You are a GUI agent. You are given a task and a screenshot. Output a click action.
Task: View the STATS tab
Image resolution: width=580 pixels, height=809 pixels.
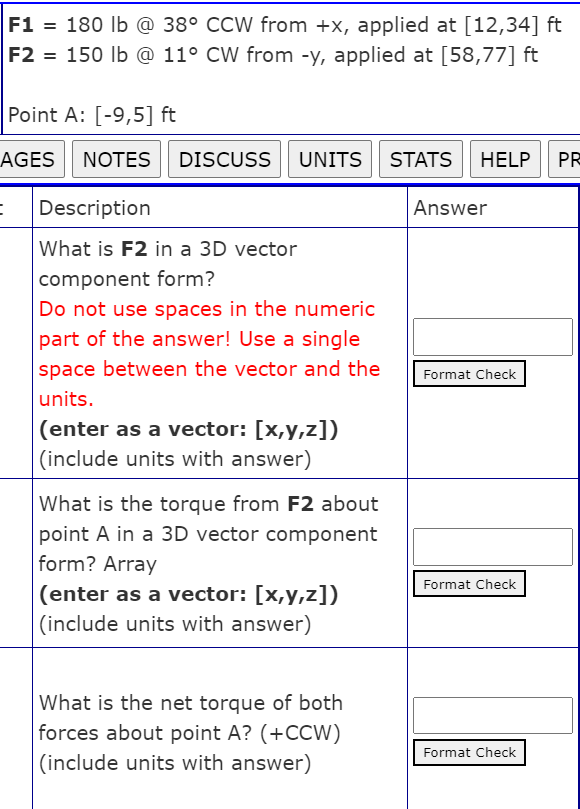coord(420,159)
